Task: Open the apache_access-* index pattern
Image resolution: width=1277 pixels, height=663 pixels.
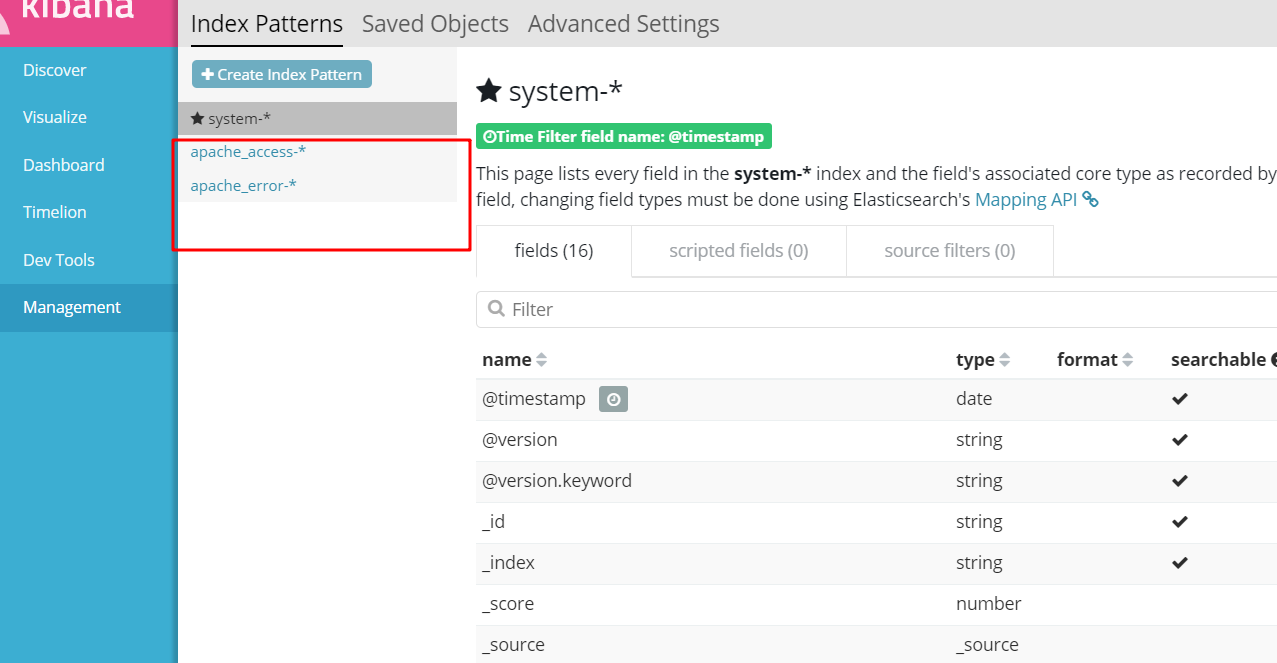Action: tap(248, 152)
